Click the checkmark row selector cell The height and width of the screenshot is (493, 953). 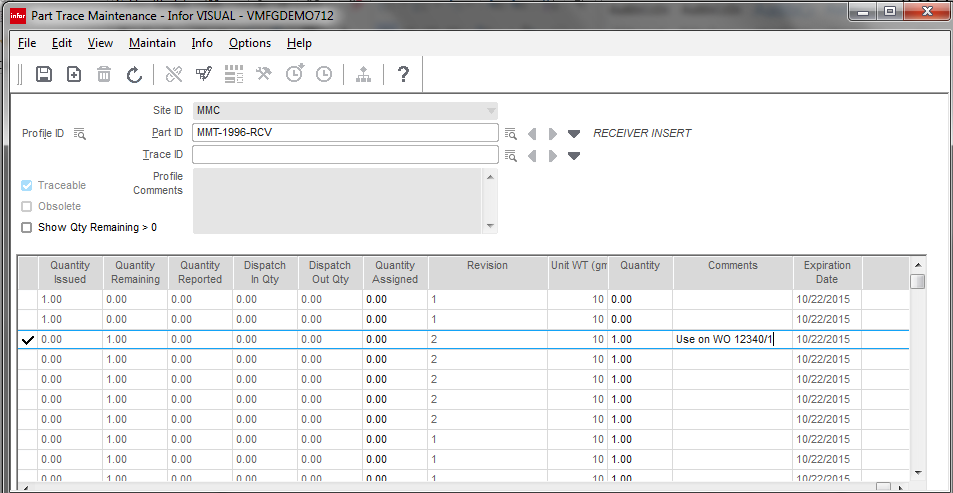28,340
